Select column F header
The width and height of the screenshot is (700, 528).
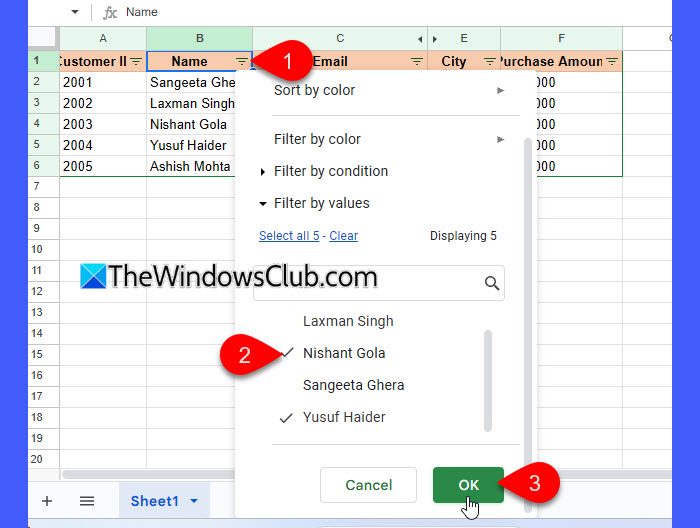[x=561, y=38]
